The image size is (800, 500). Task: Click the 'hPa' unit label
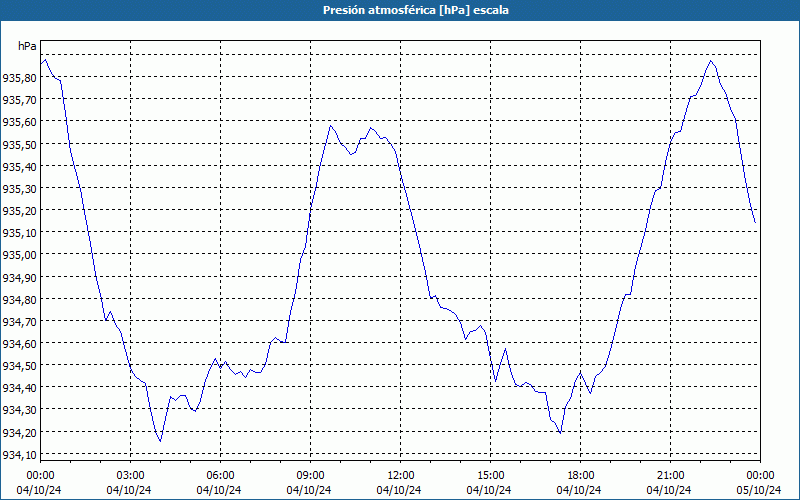coord(27,46)
